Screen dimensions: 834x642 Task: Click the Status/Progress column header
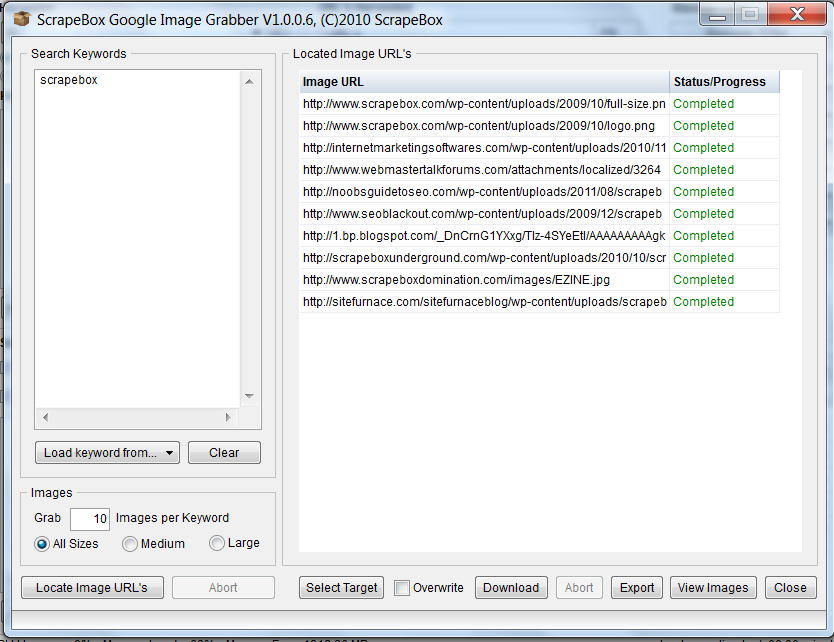pyautogui.click(x=724, y=82)
